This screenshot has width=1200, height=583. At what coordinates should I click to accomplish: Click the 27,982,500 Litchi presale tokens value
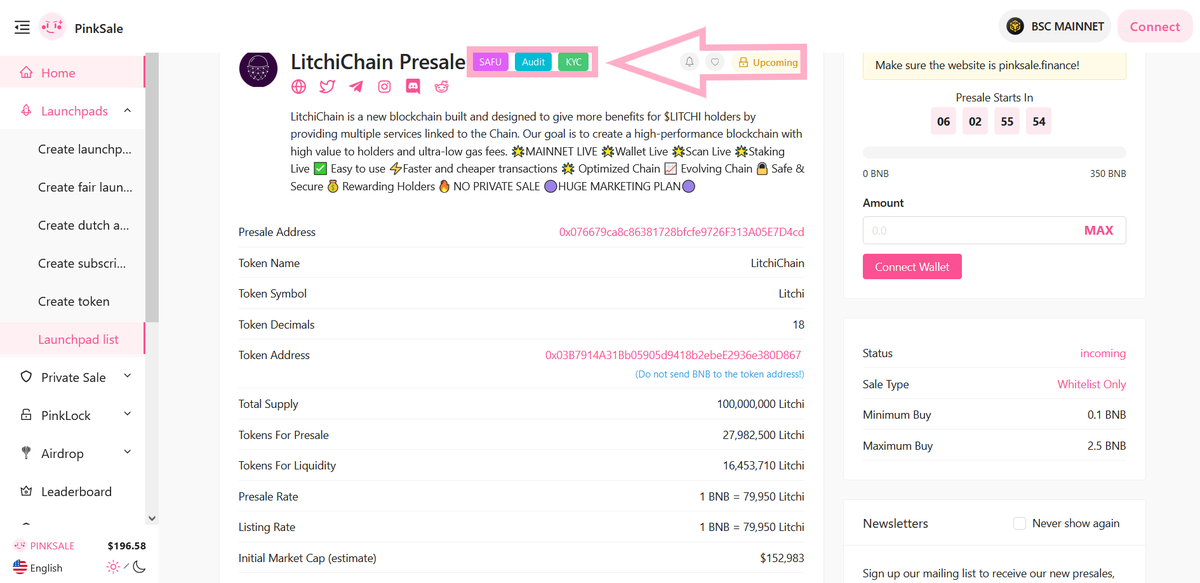pos(764,435)
